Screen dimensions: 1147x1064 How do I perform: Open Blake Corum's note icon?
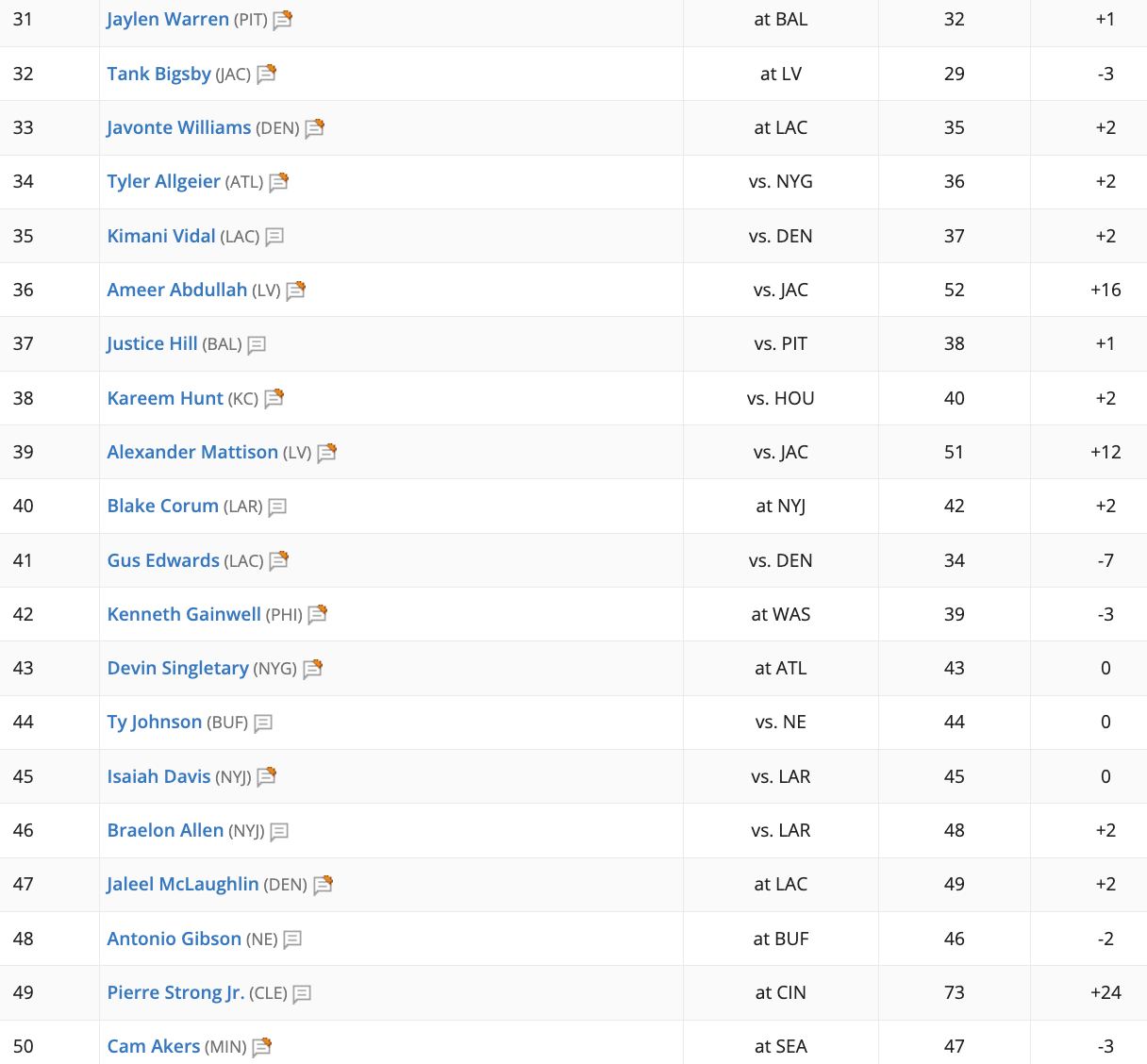coord(277,507)
